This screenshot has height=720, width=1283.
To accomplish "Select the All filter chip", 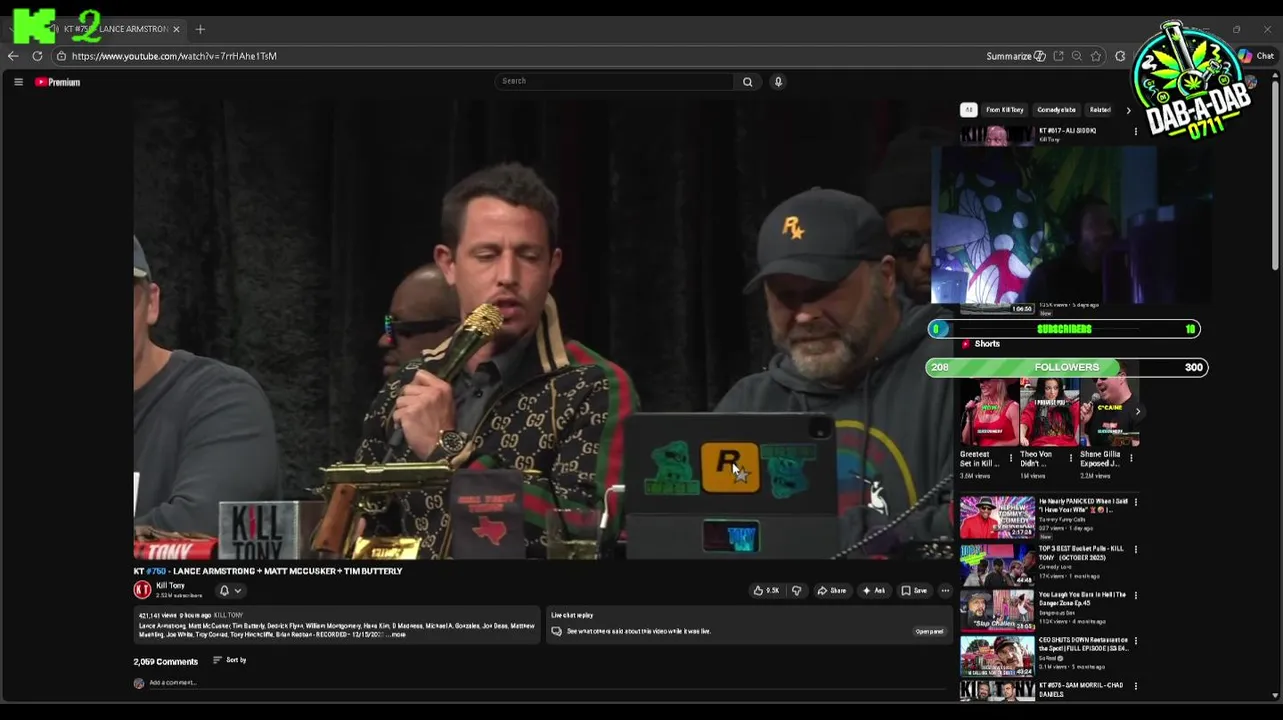I will (968, 110).
